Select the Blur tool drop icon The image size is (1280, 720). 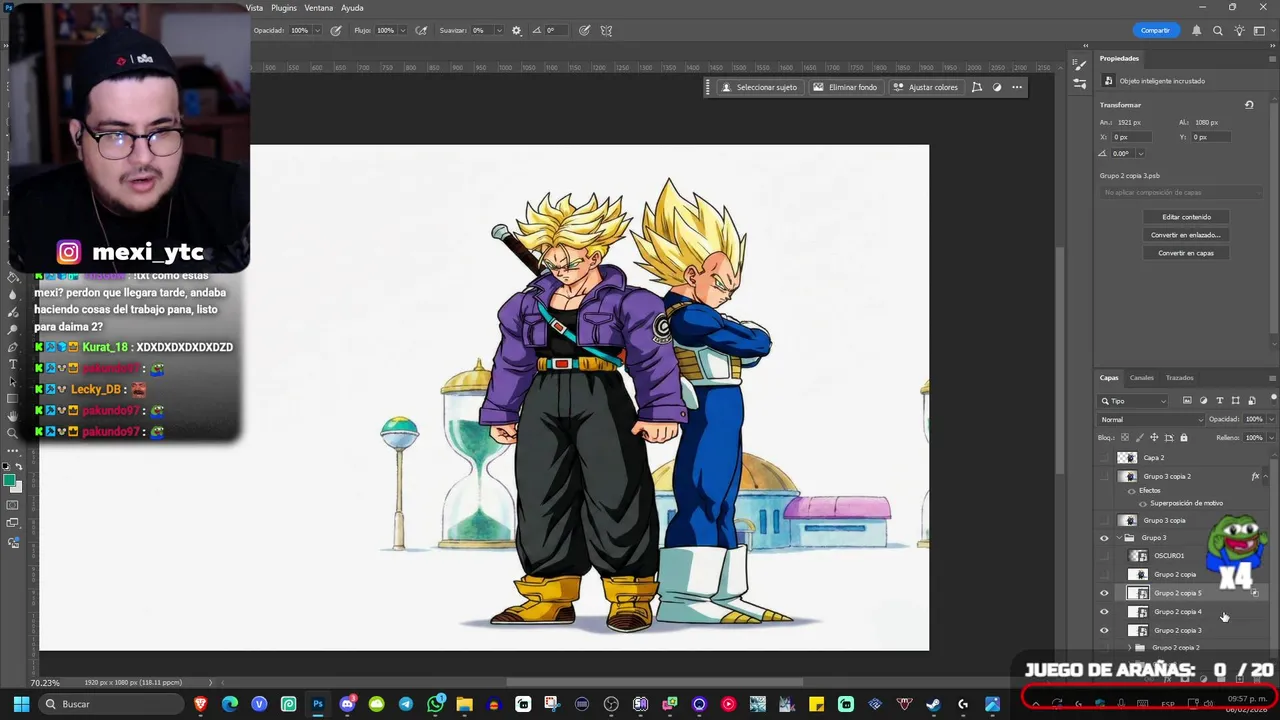12,295
